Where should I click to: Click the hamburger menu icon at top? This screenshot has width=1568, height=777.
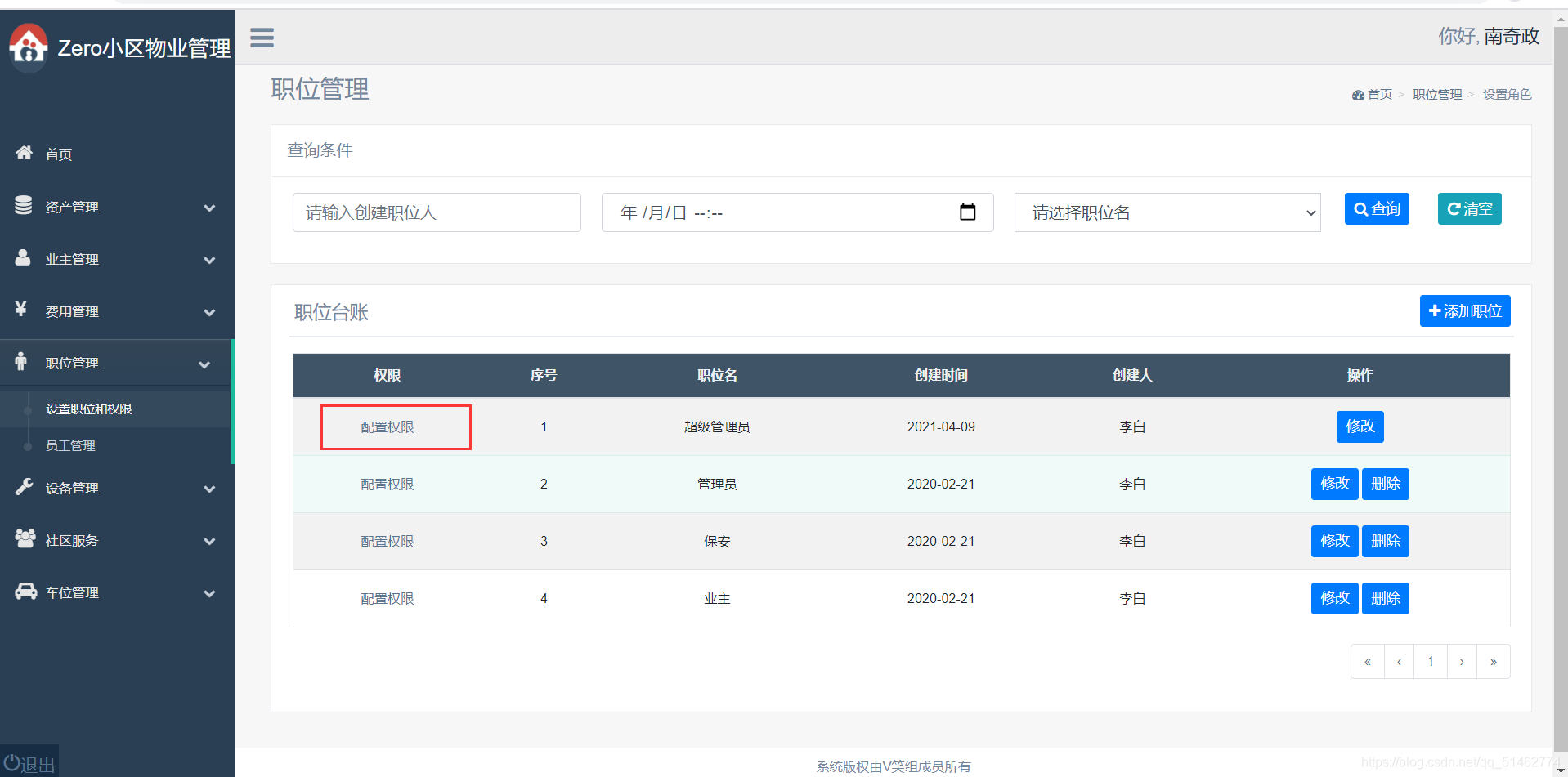coord(262,38)
